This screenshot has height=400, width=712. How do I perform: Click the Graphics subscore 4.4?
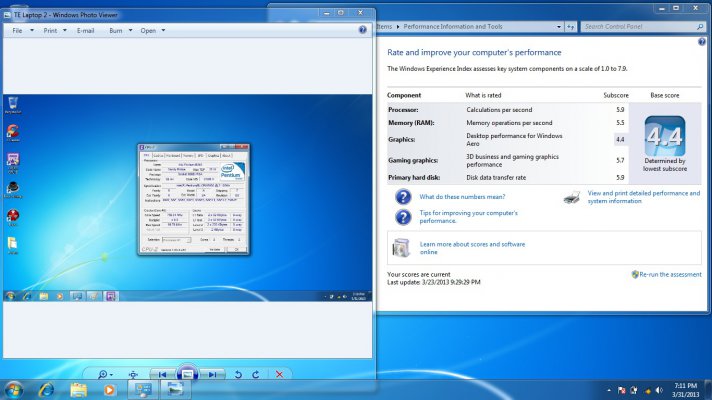620,139
